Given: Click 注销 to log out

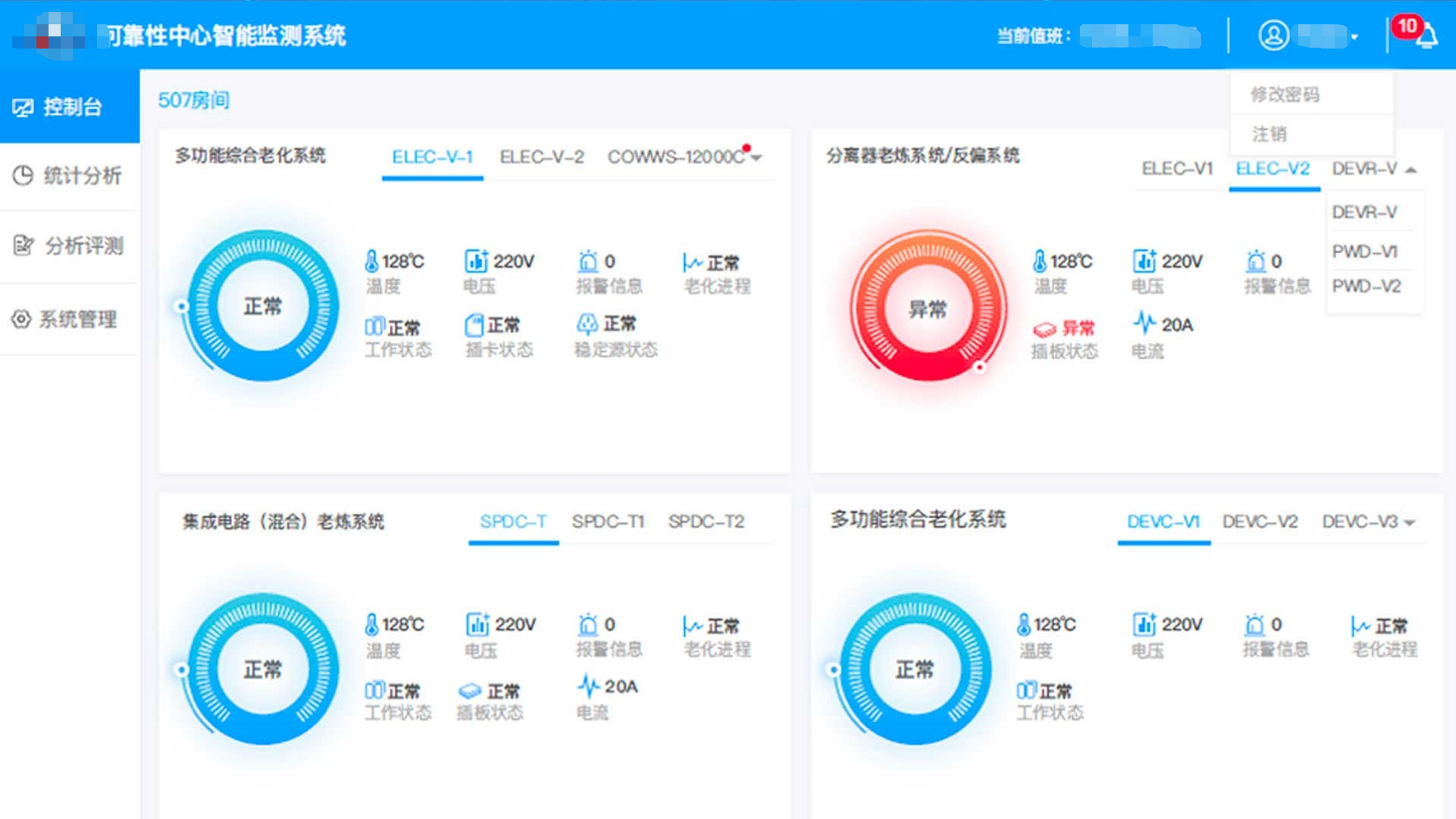Looking at the screenshot, I should tap(1268, 133).
